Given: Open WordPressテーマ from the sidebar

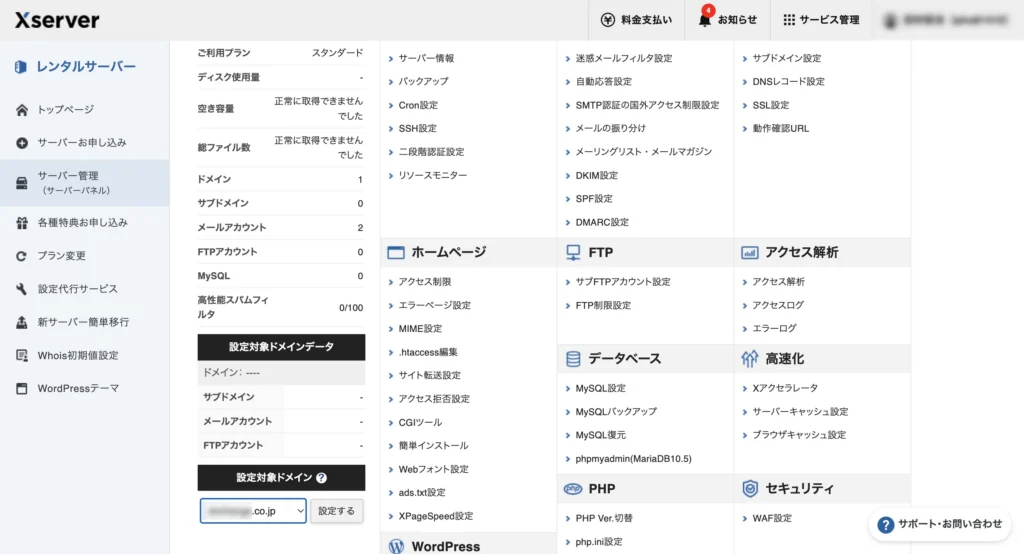Looking at the screenshot, I should point(78,388).
